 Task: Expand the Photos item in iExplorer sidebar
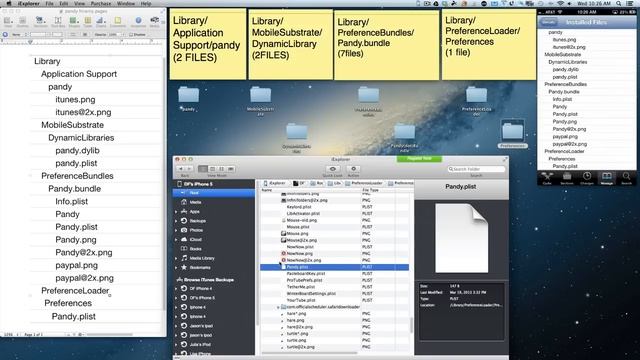[x=176, y=230]
